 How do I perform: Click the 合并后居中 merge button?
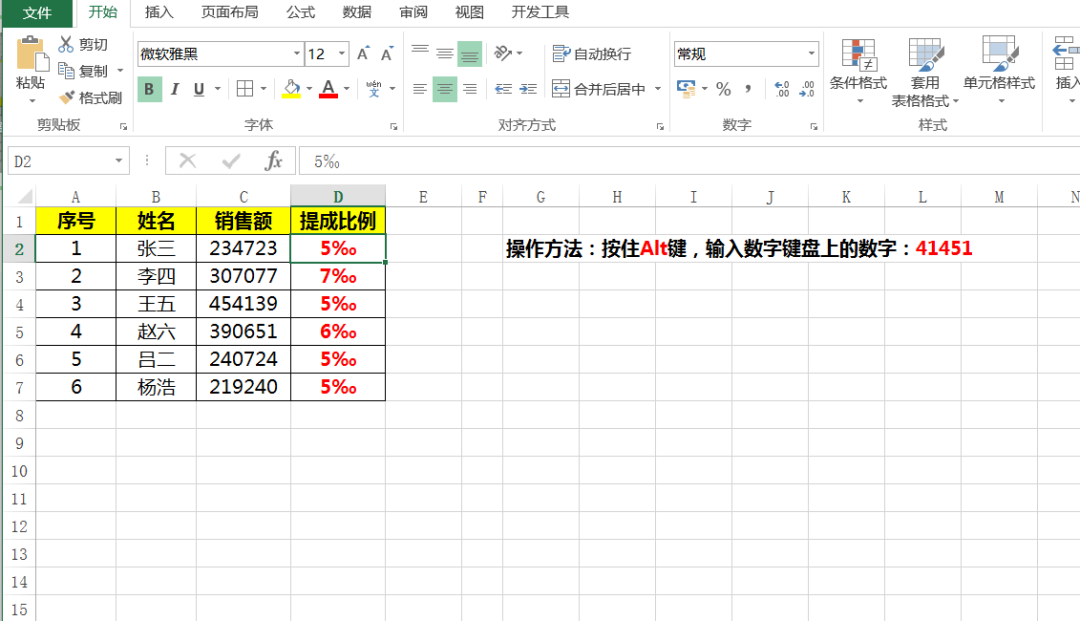pos(599,89)
